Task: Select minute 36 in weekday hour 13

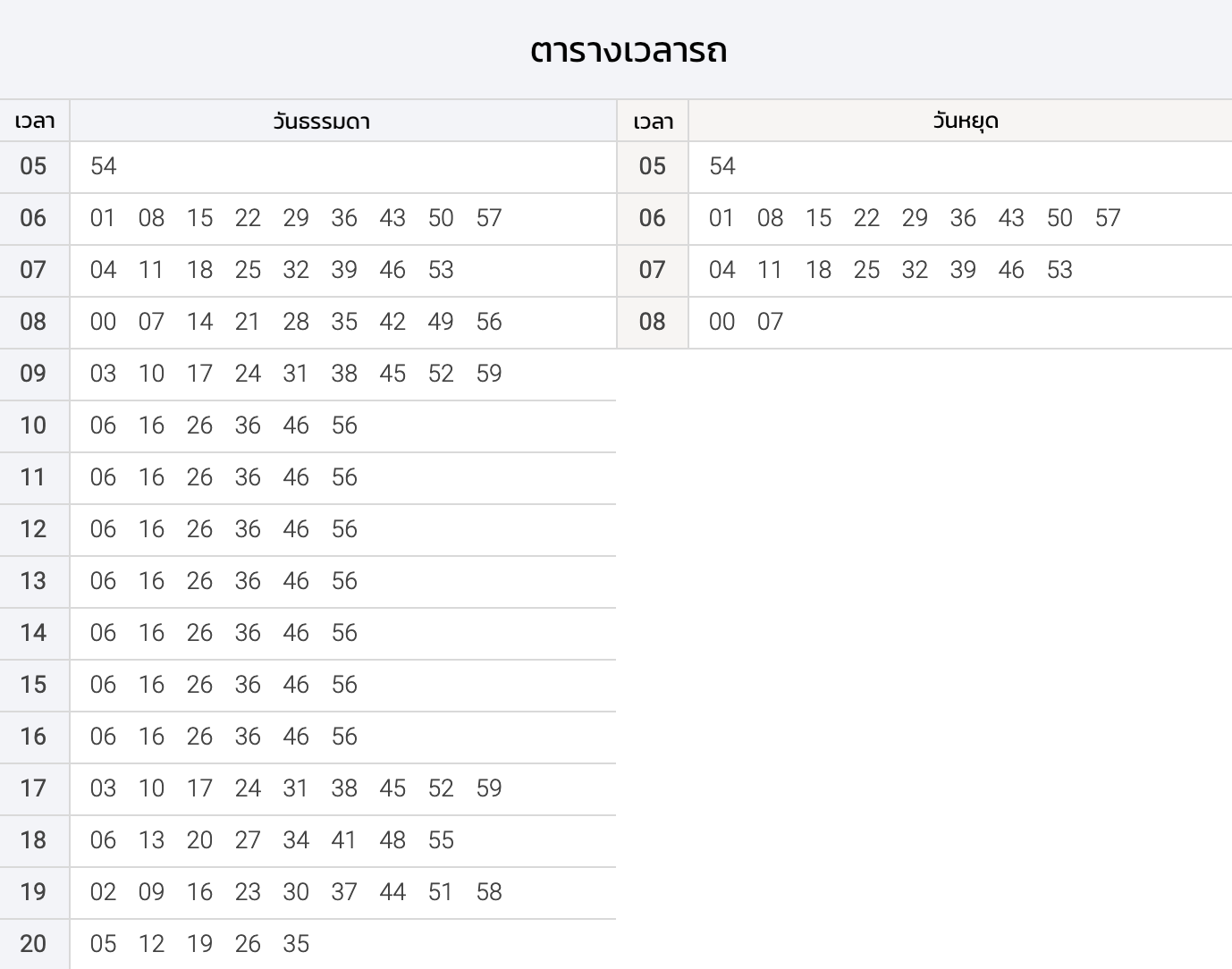Action: (248, 581)
